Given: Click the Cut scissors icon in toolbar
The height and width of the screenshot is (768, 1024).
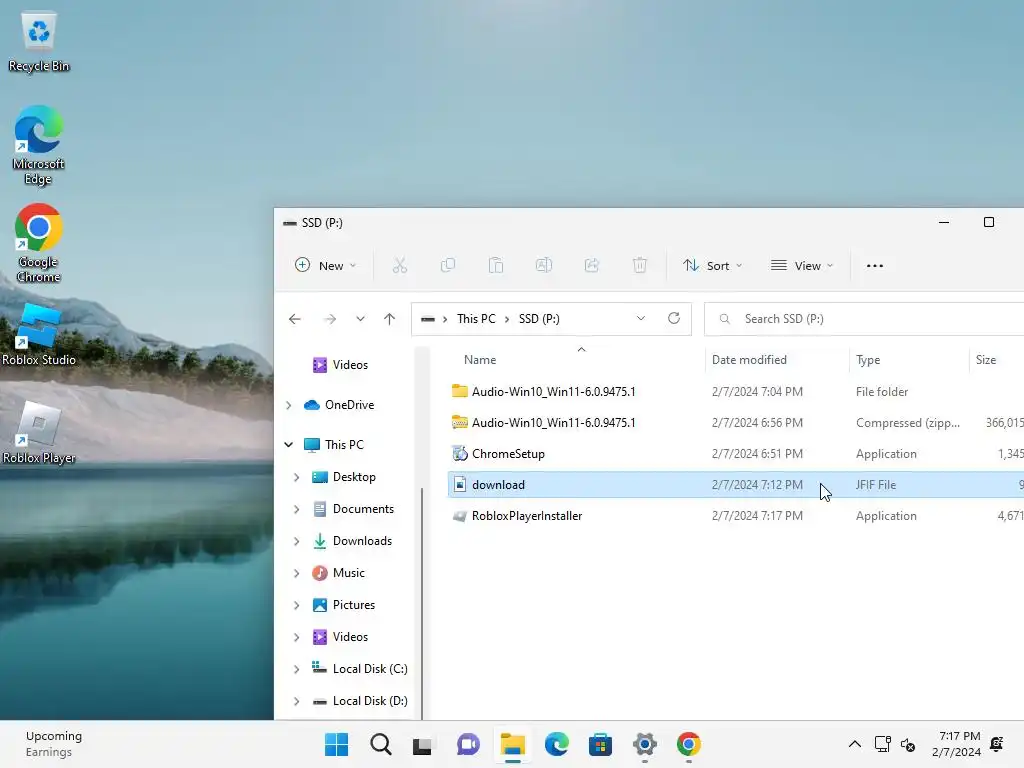Looking at the screenshot, I should (x=400, y=265).
